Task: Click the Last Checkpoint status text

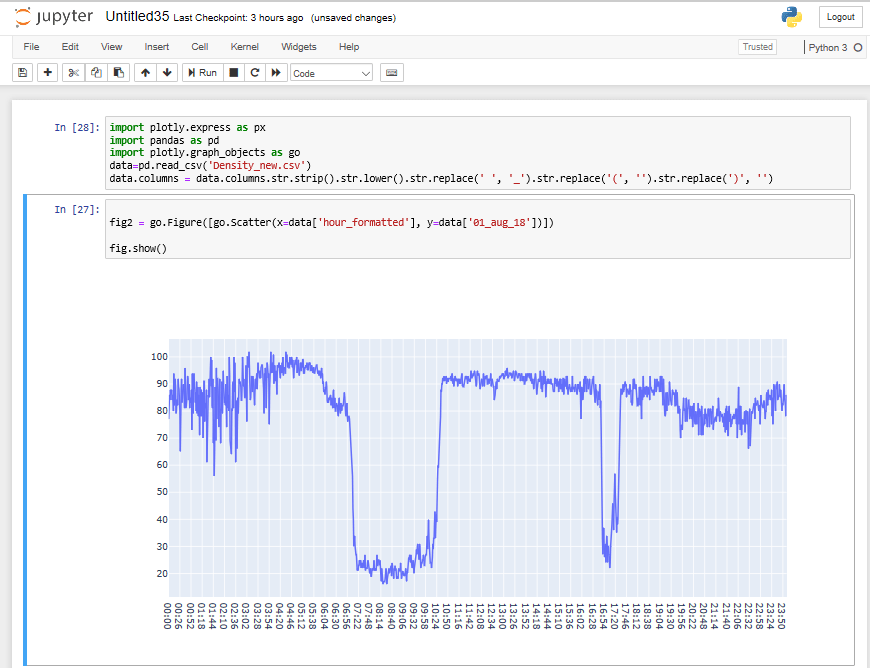Action: point(239,18)
